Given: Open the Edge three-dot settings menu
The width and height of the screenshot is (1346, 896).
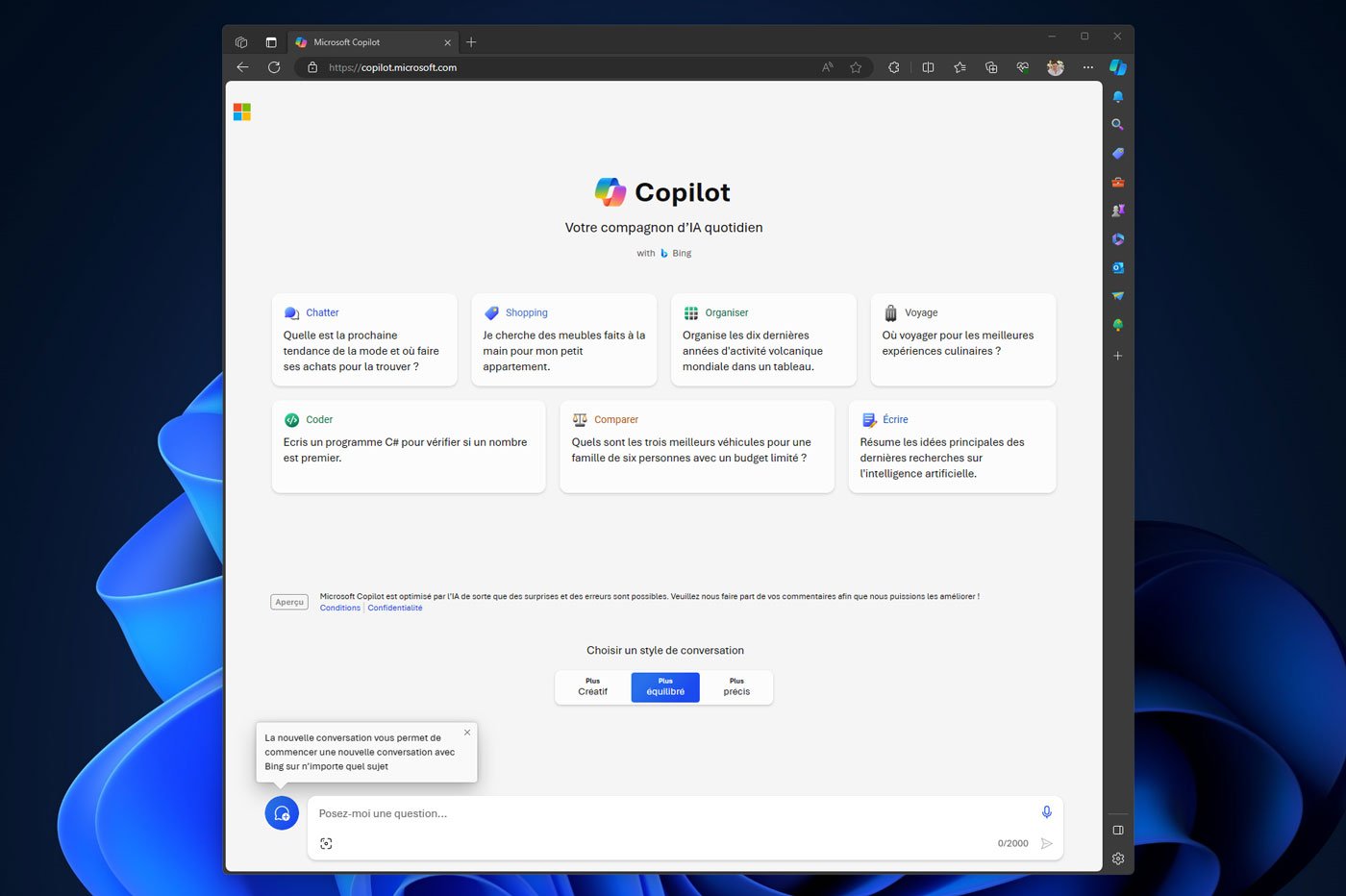Looking at the screenshot, I should [x=1087, y=67].
